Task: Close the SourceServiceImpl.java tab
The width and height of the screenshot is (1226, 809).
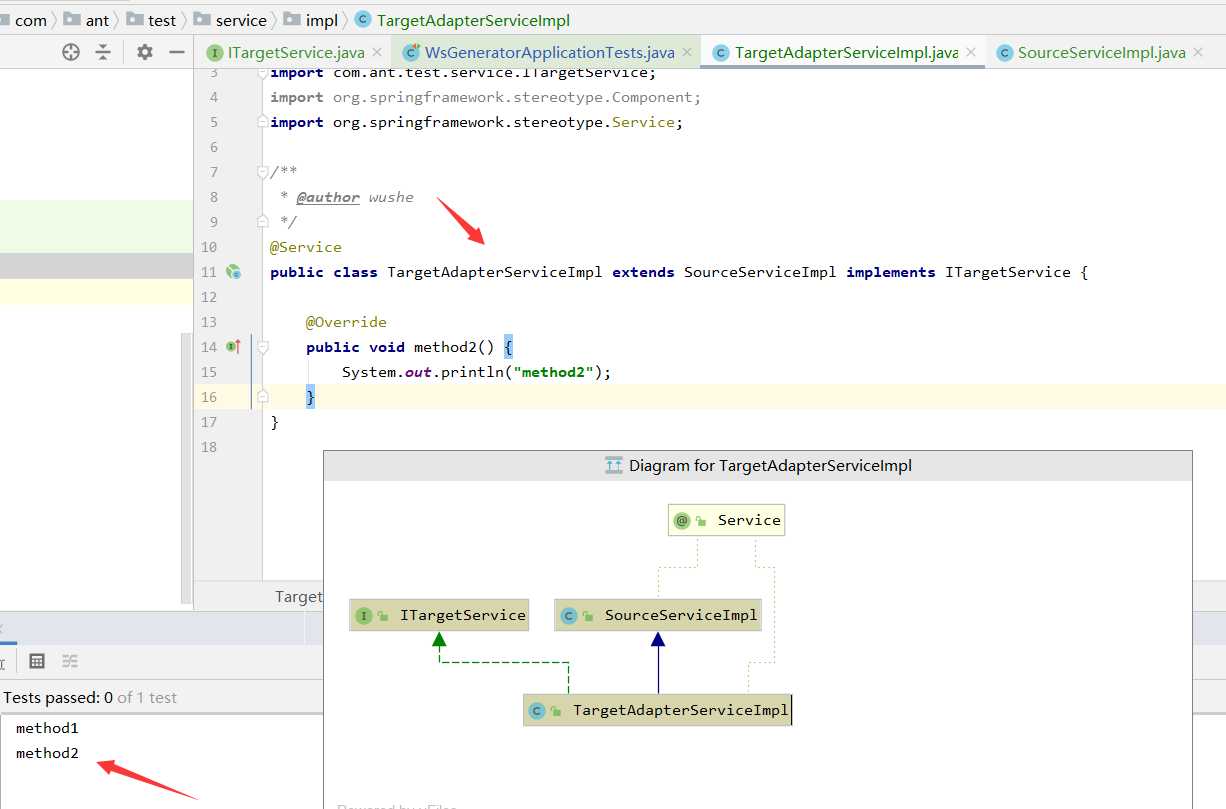Action: tap(1198, 52)
